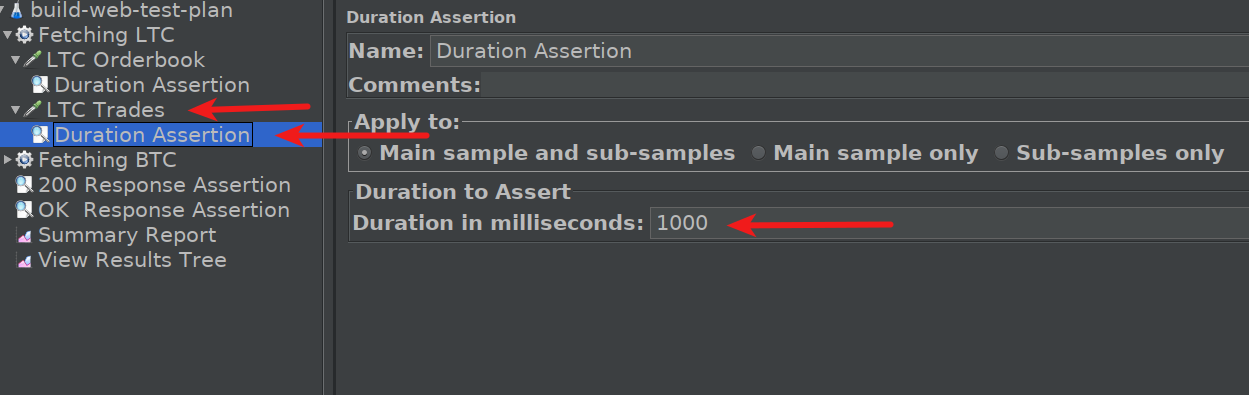The image size is (1249, 395).
Task: Click the View Results Tree listener icon
Action: (x=24, y=261)
